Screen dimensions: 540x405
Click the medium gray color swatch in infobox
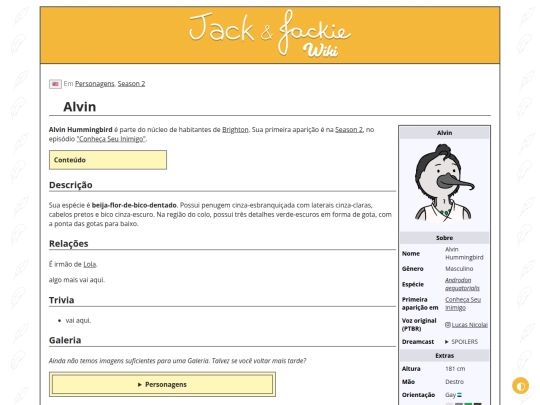click(459, 404)
